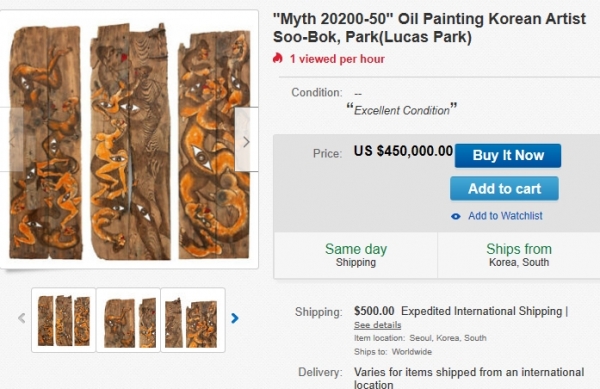
Task: Click the Add to Watchlist link
Action: pyautogui.click(x=505, y=216)
